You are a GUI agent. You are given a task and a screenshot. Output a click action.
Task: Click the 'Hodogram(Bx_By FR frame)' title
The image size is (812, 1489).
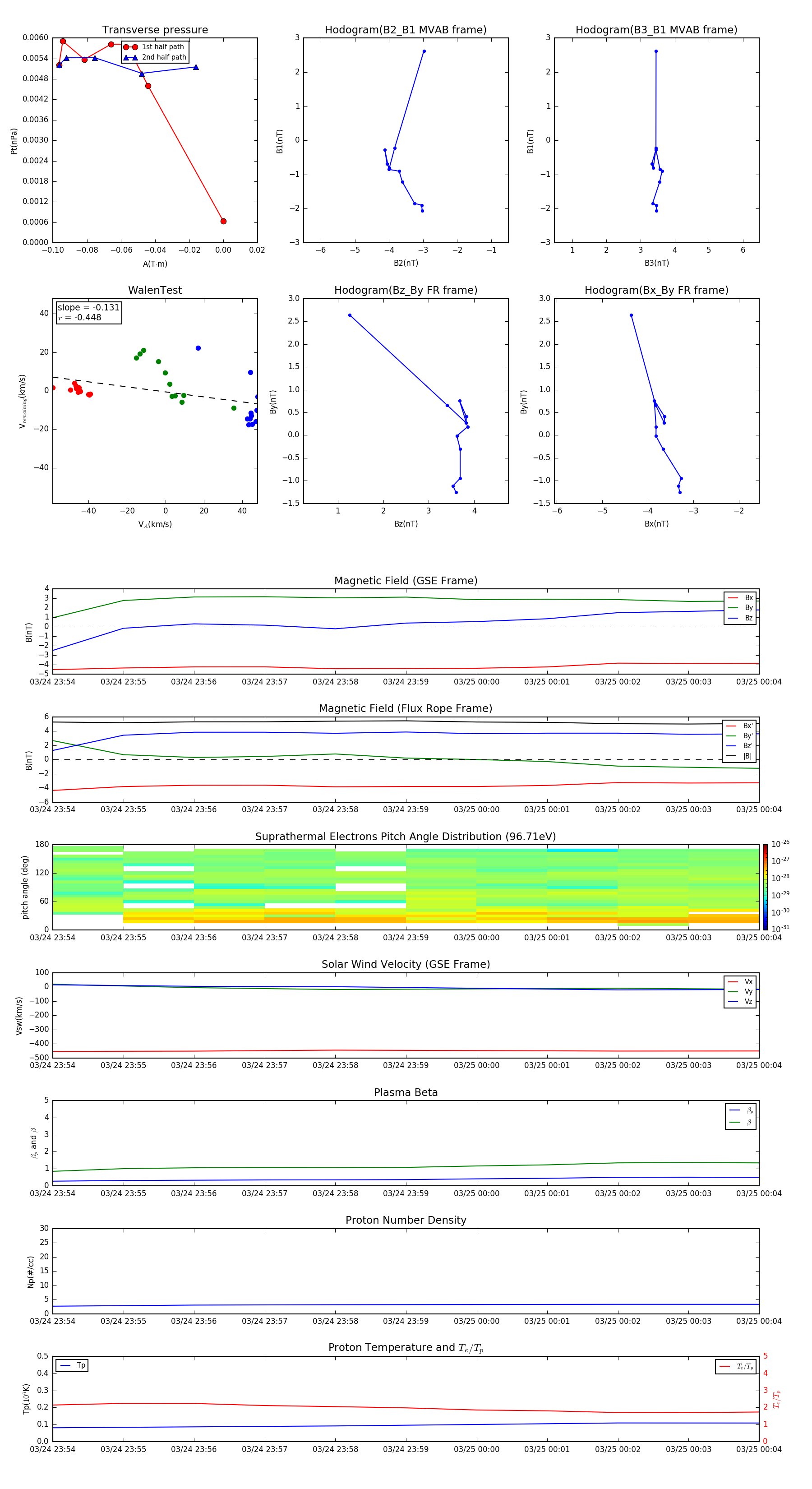(656, 290)
